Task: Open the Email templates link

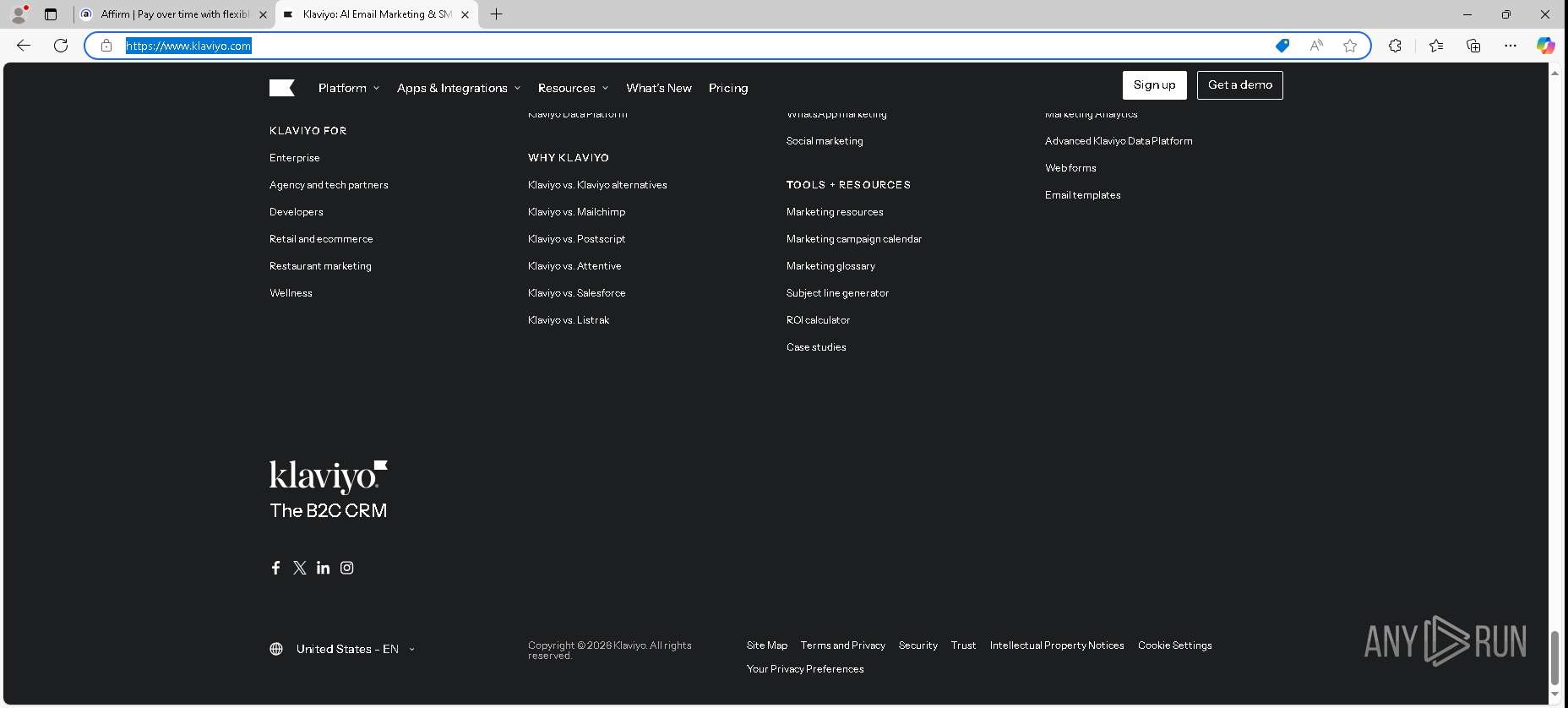Action: click(1083, 195)
